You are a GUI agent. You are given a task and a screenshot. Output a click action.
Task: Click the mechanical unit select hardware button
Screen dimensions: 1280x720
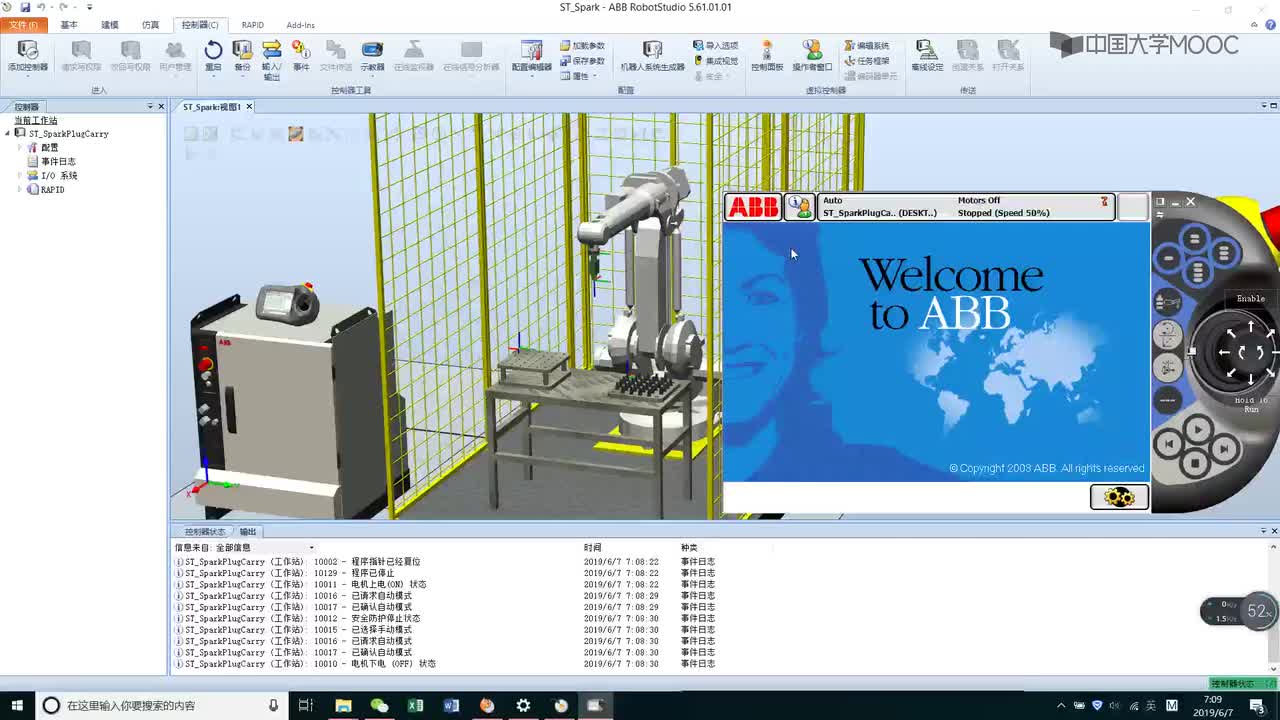(1166, 302)
